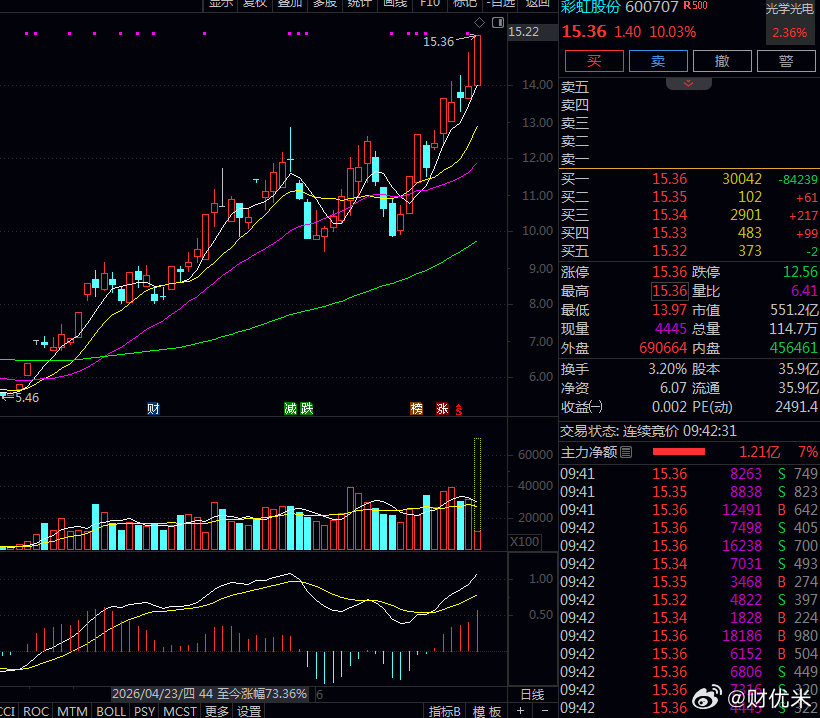
Task: Switch to the PSY indicator tab
Action: (144, 711)
